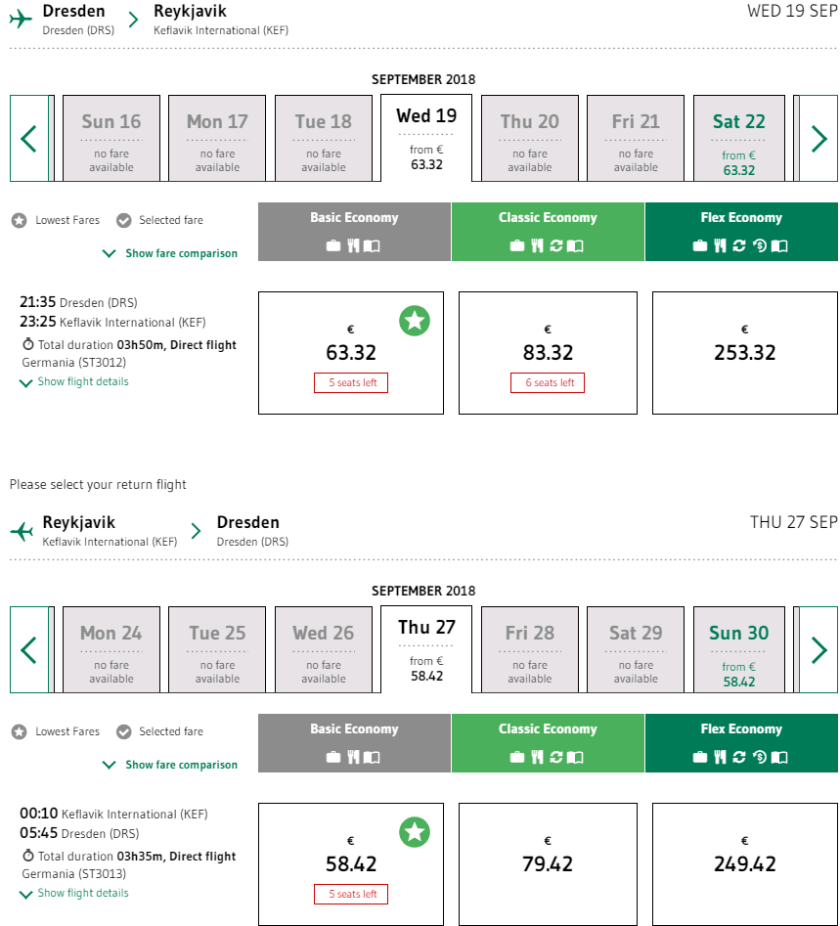Click next return dates right arrow

click(x=819, y=650)
